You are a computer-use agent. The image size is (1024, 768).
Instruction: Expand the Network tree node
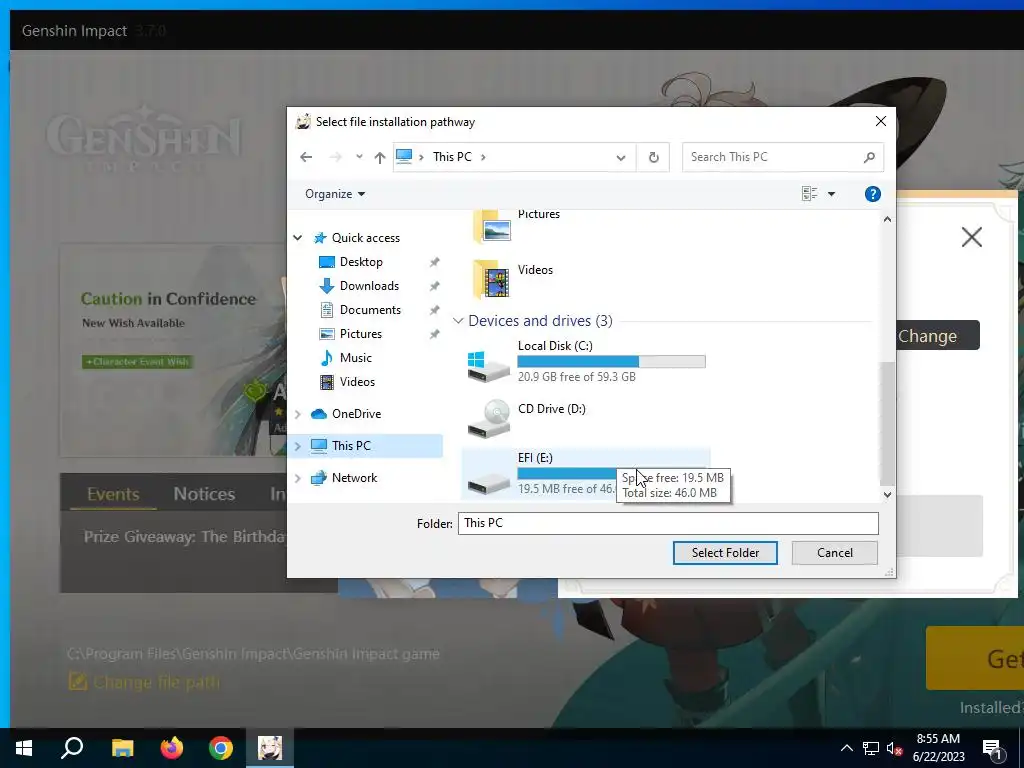click(x=298, y=478)
